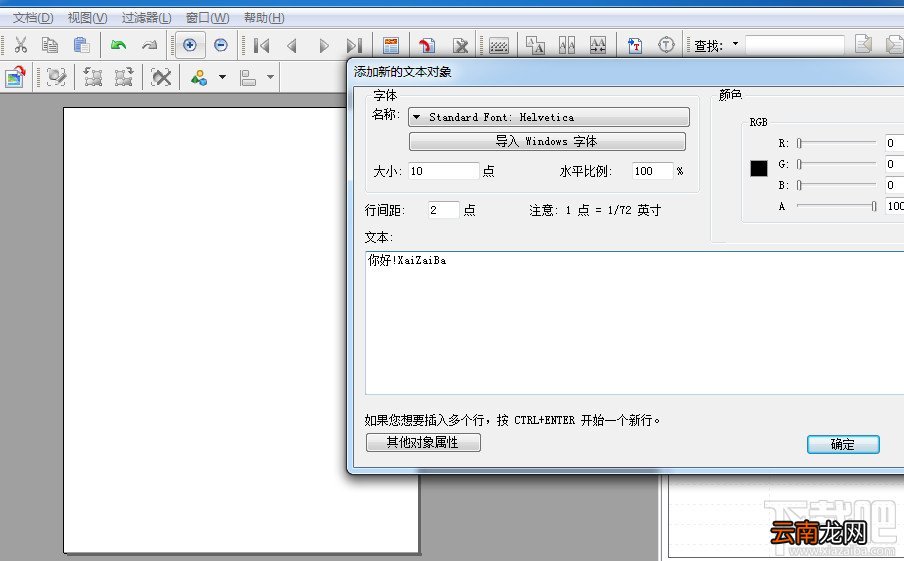Zoom out with the minus magnifier

(x=220, y=45)
